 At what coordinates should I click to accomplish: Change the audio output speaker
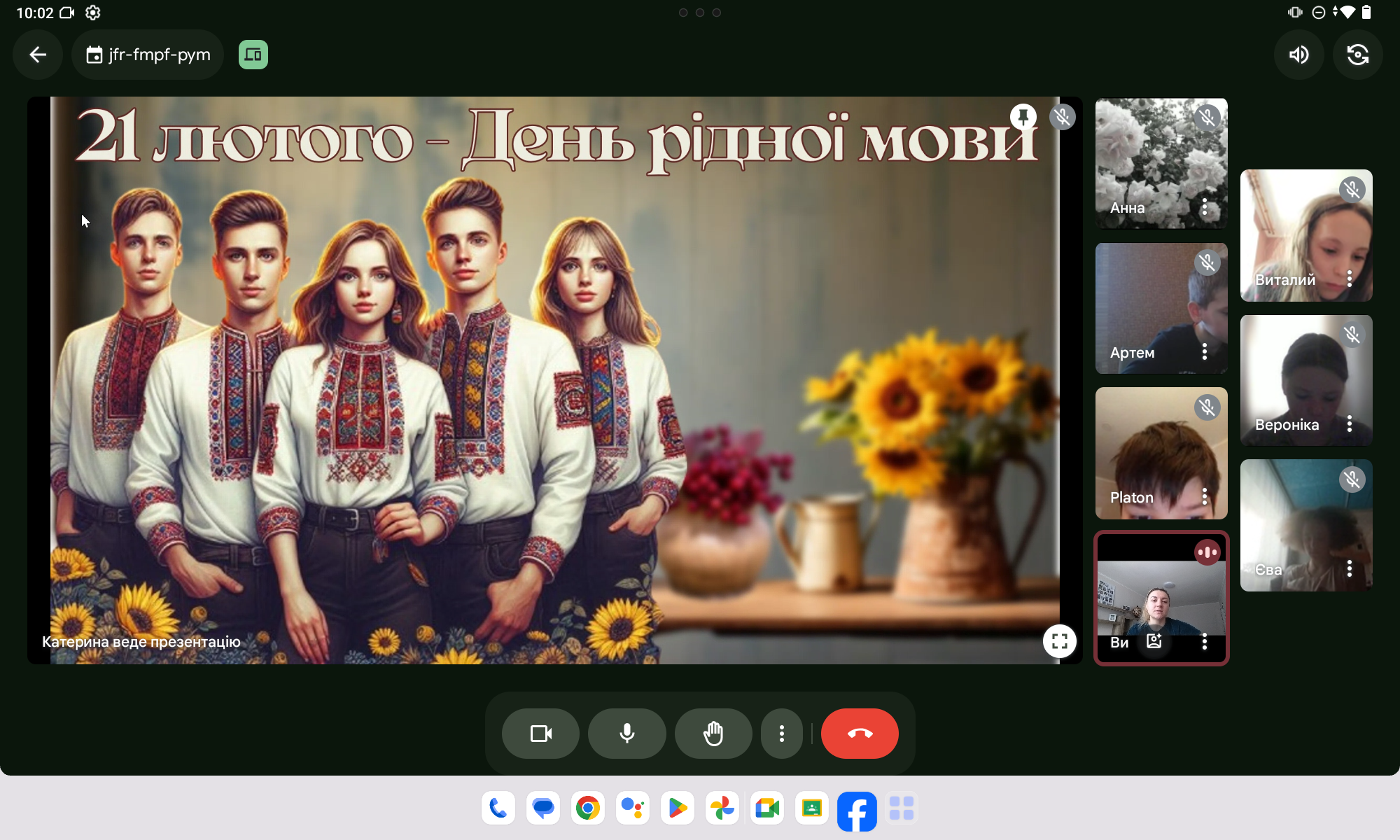coord(1298,55)
